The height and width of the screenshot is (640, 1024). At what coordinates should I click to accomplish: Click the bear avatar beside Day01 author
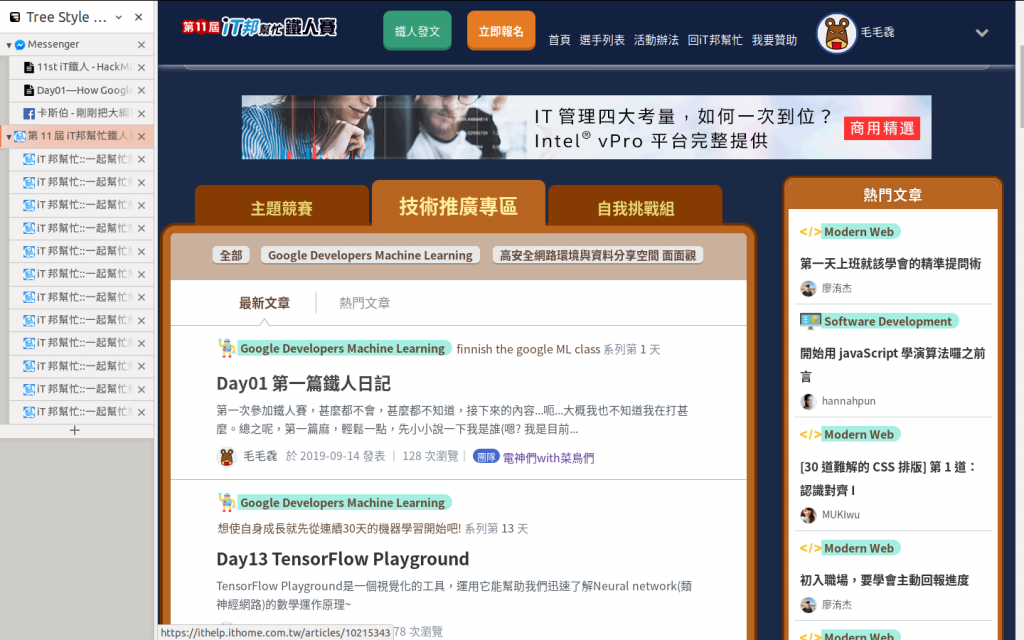[x=227, y=456]
